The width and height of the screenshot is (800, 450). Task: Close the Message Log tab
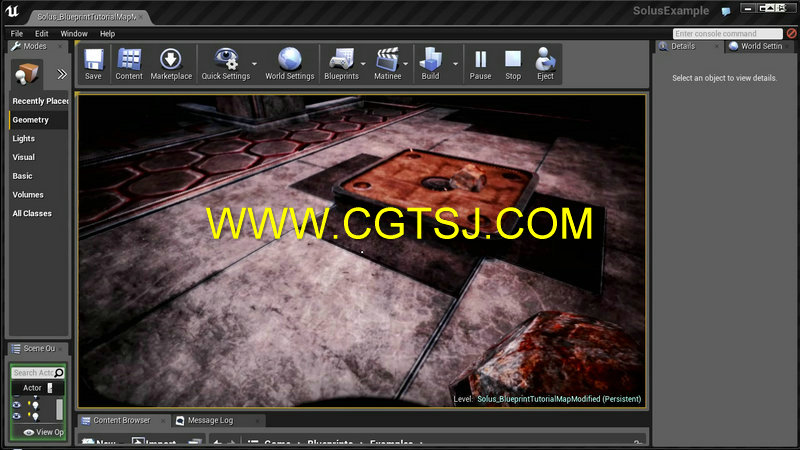(258, 421)
